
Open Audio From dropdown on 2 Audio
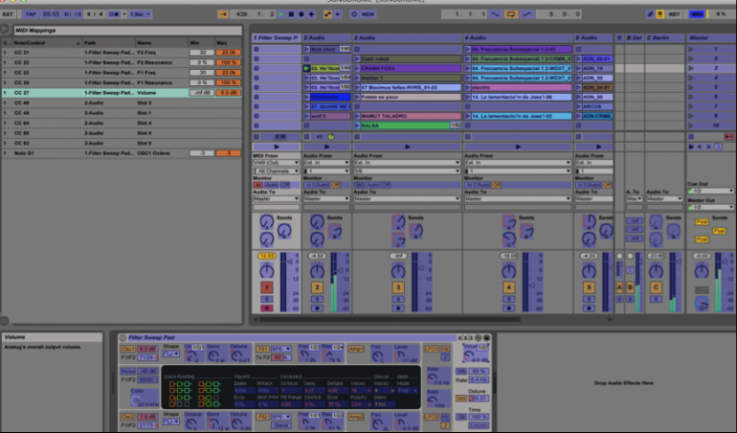(326, 163)
